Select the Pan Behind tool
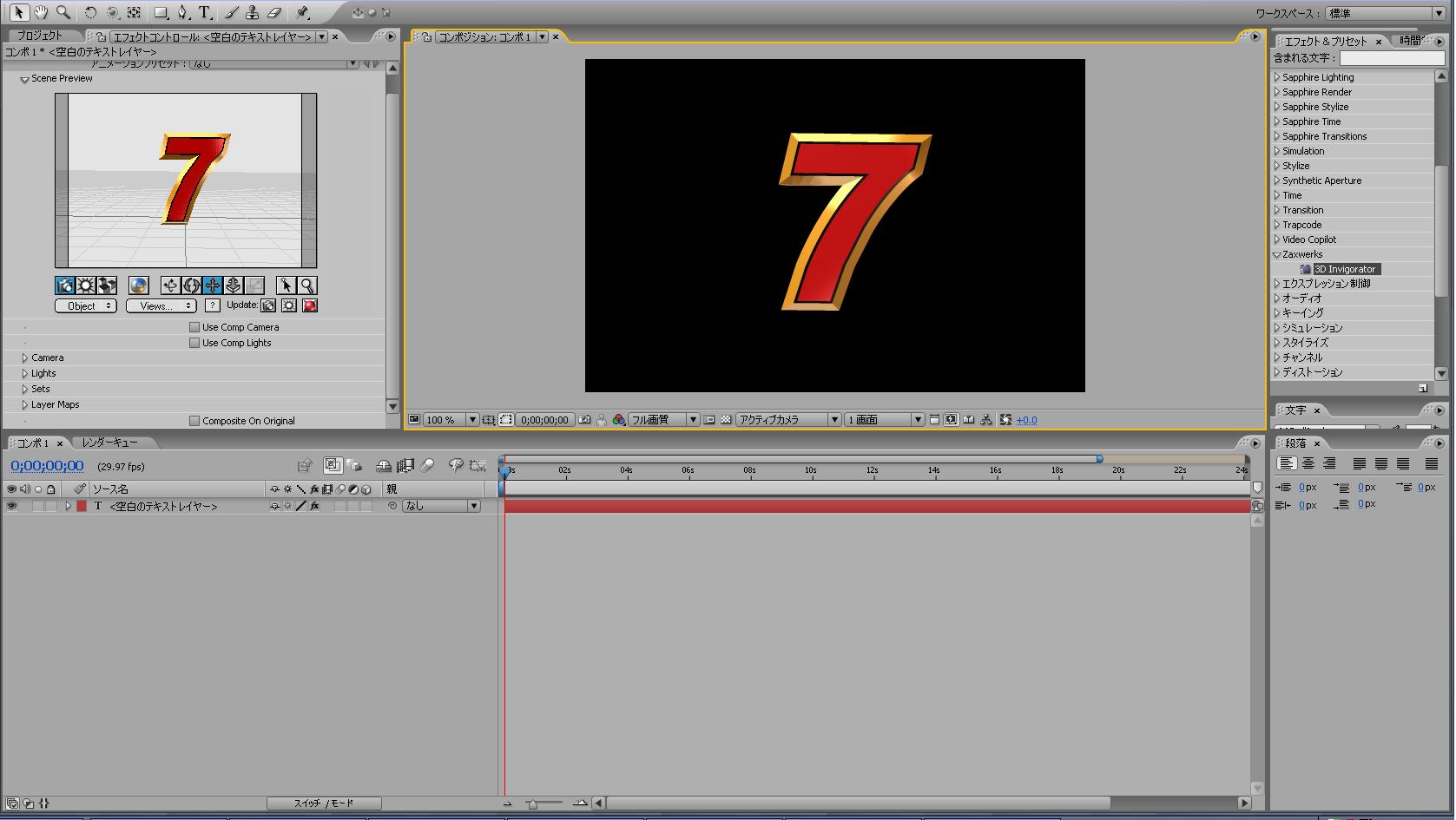 coord(134,12)
